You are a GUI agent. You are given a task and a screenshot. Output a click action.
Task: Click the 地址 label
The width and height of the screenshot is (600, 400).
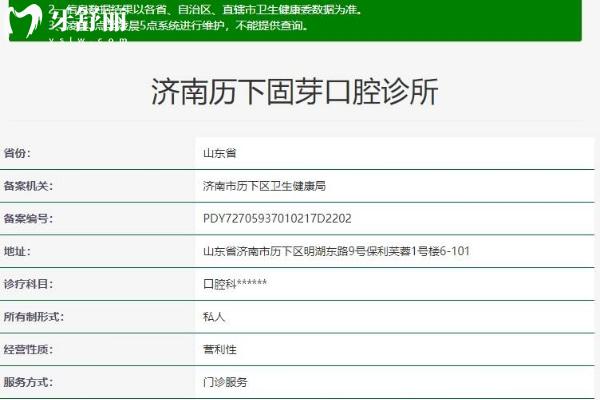coord(17,251)
